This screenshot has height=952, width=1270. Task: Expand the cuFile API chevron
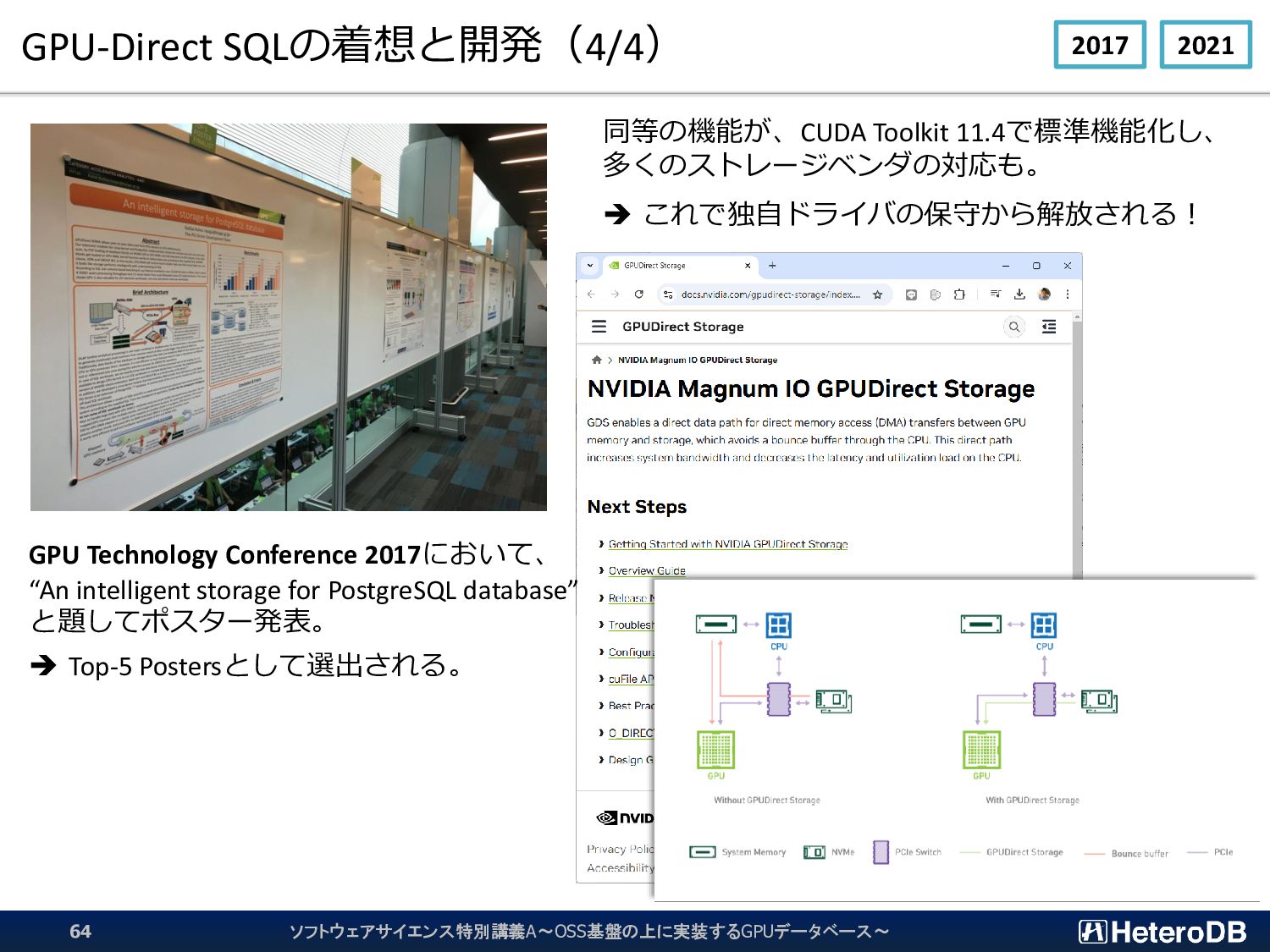601,680
